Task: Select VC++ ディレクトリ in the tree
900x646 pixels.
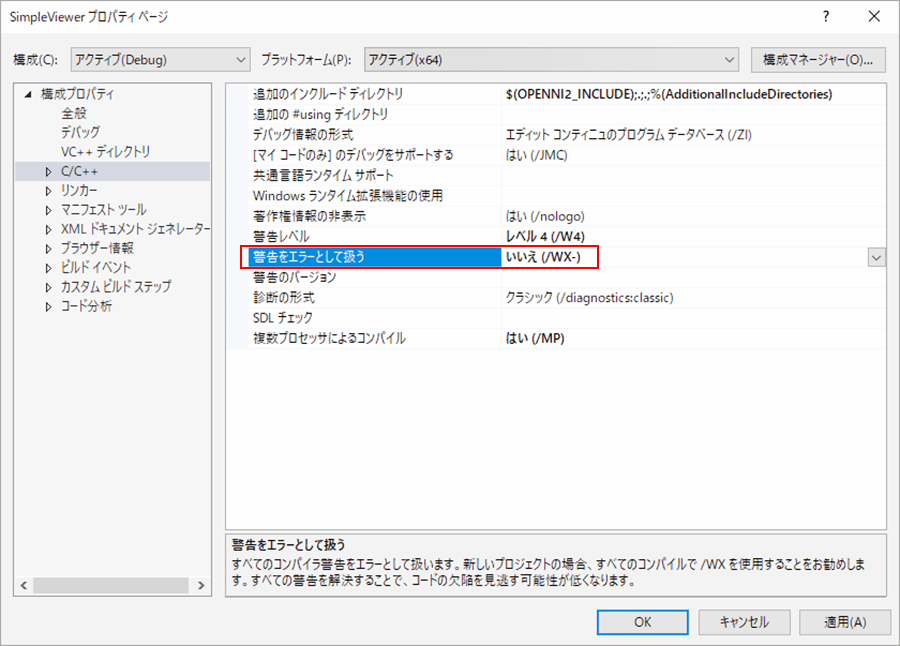Action: point(106,152)
